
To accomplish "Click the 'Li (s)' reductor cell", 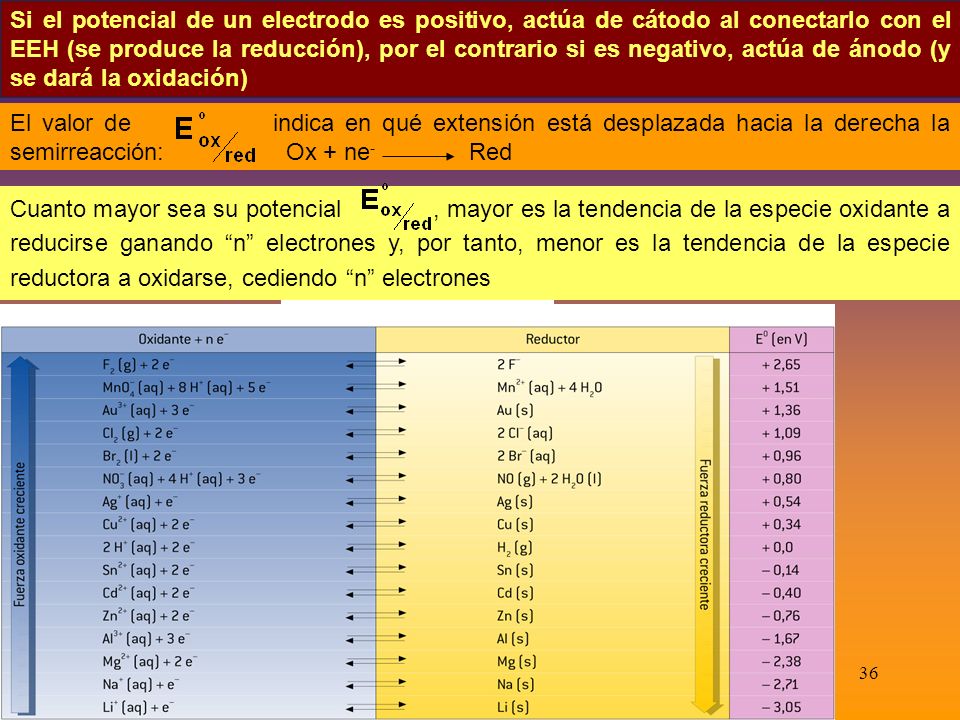I will [x=512, y=707].
